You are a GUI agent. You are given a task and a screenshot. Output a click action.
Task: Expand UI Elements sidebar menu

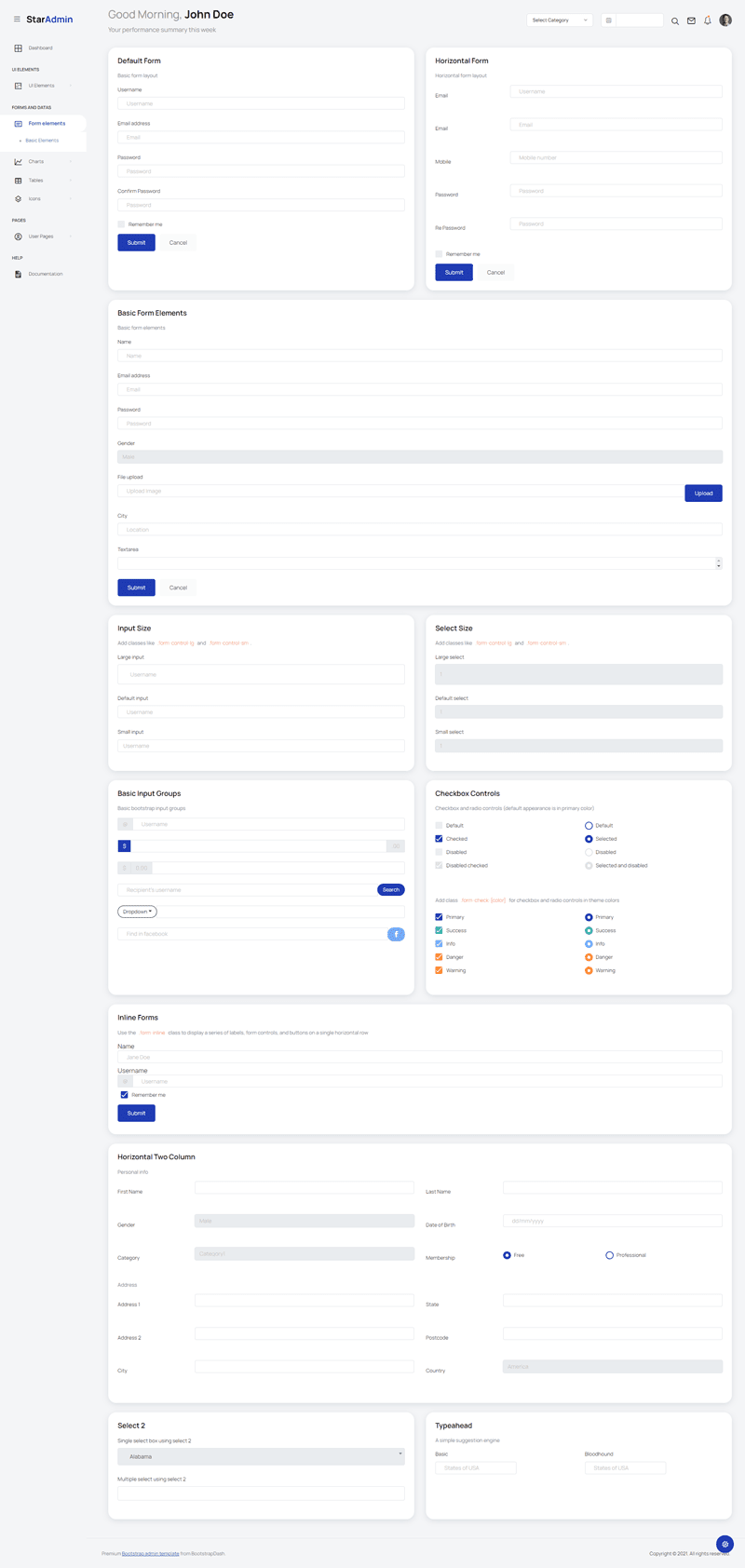[43, 86]
